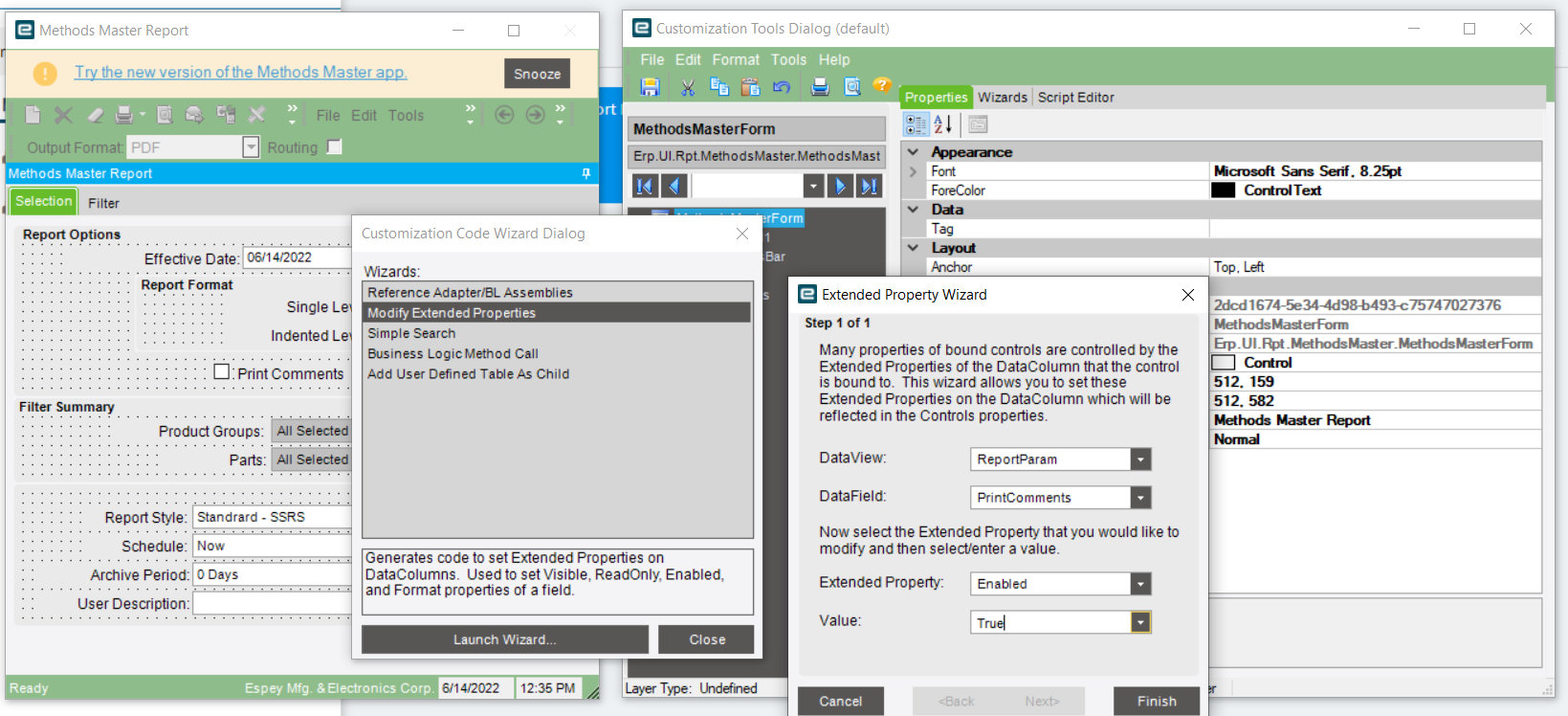
Task: Open the DataField dropdown showing PrintComments
Action: pos(1140,498)
